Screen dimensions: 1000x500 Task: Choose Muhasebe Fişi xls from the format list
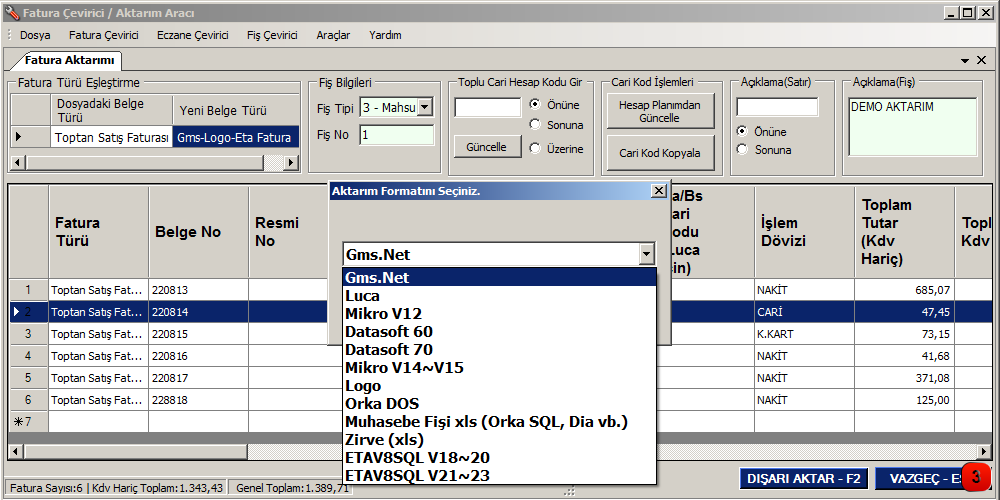499,422
